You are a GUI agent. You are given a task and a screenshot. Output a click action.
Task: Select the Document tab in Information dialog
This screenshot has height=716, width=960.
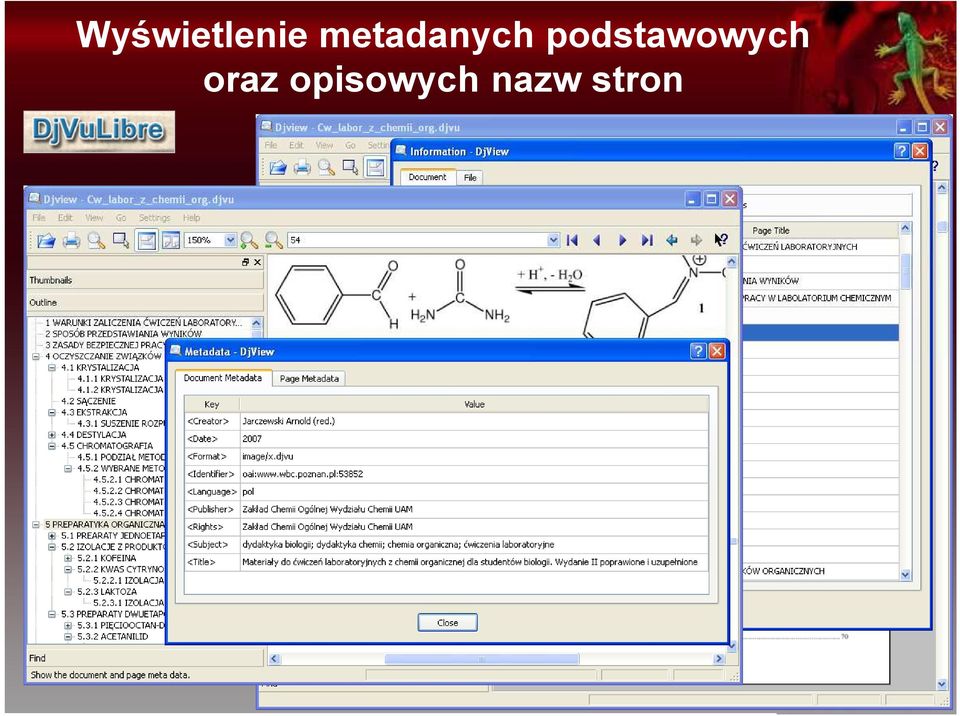coord(427,176)
